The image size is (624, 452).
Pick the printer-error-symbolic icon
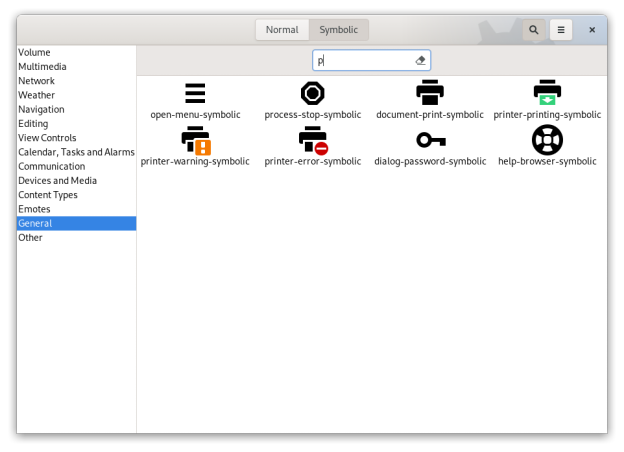[313, 140]
